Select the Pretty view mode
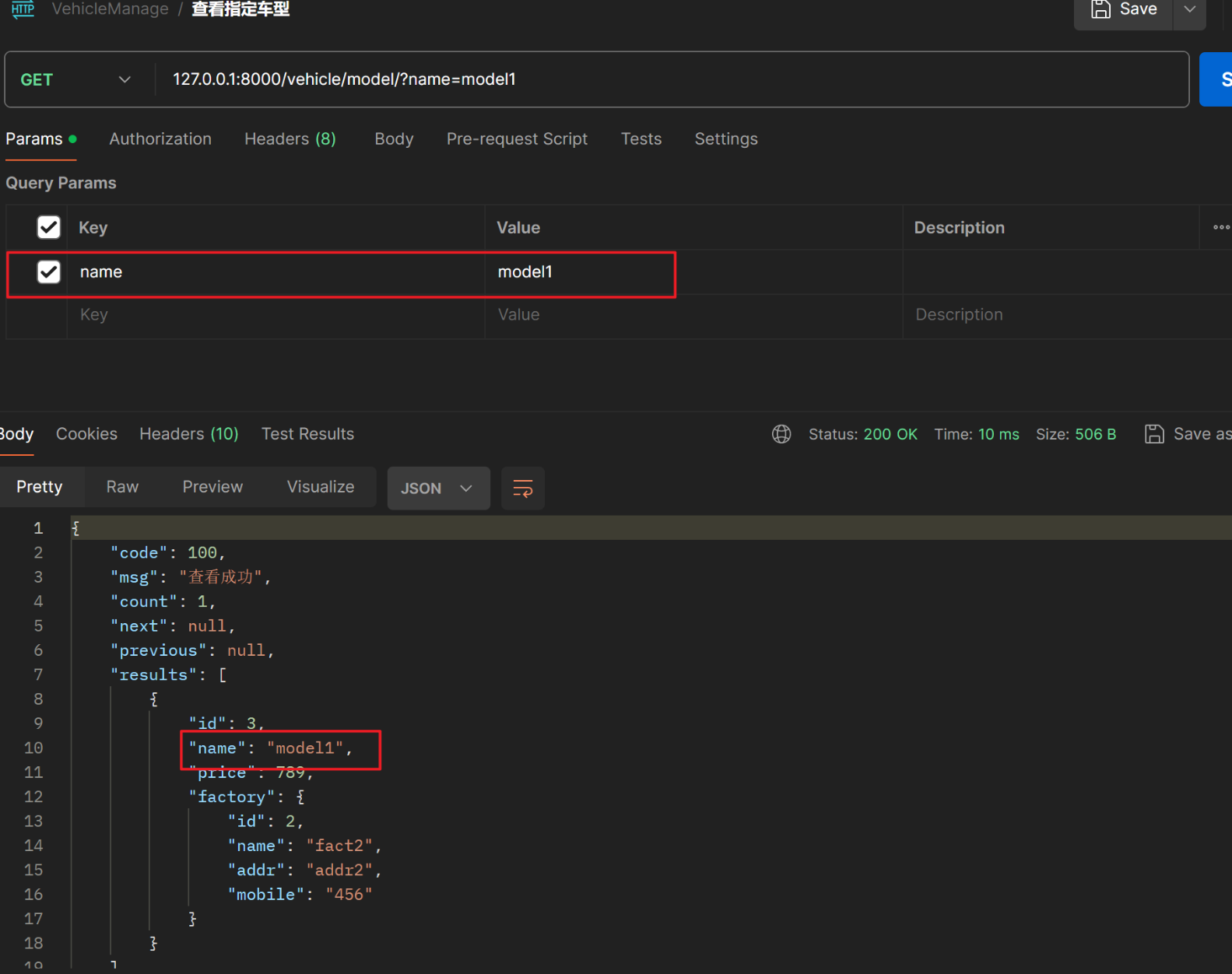 40,487
